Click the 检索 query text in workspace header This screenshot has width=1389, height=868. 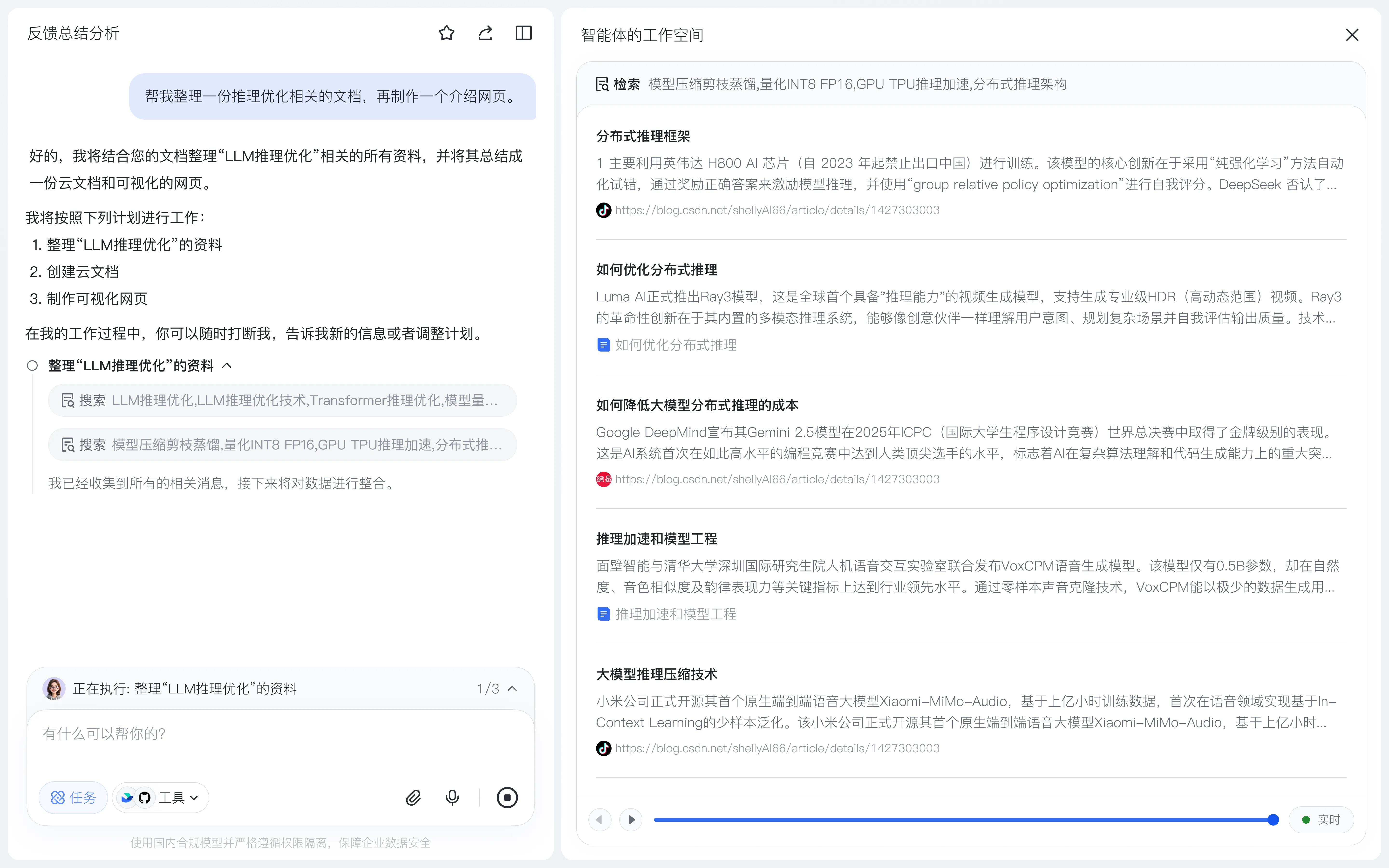pos(858,84)
